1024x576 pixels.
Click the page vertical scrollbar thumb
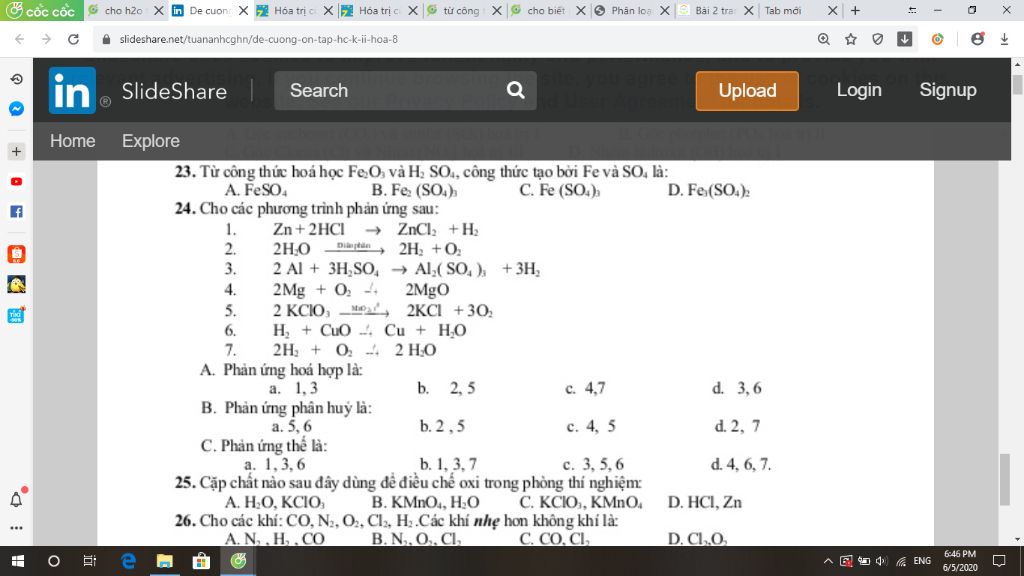click(1017, 85)
